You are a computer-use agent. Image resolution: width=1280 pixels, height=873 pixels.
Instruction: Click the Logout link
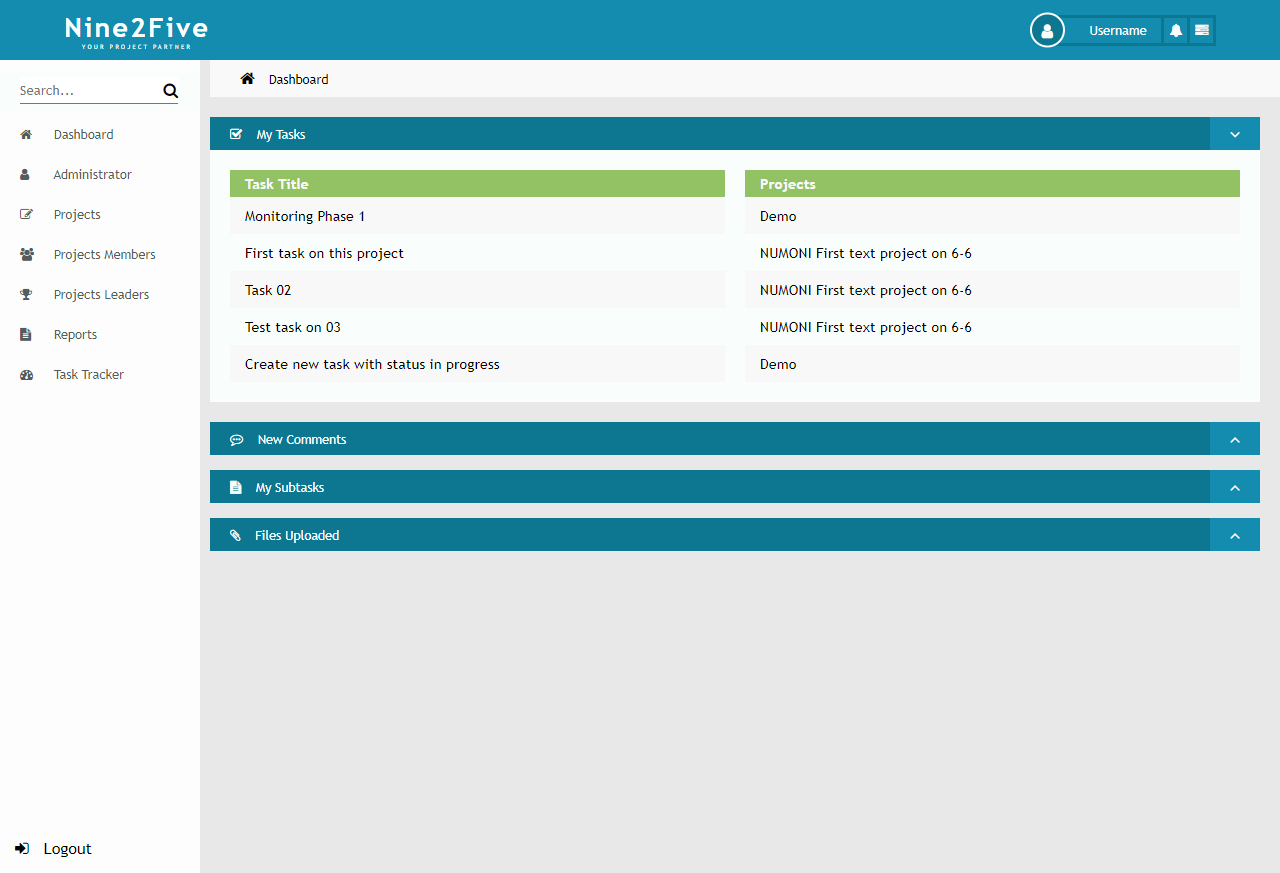pyautogui.click(x=68, y=849)
